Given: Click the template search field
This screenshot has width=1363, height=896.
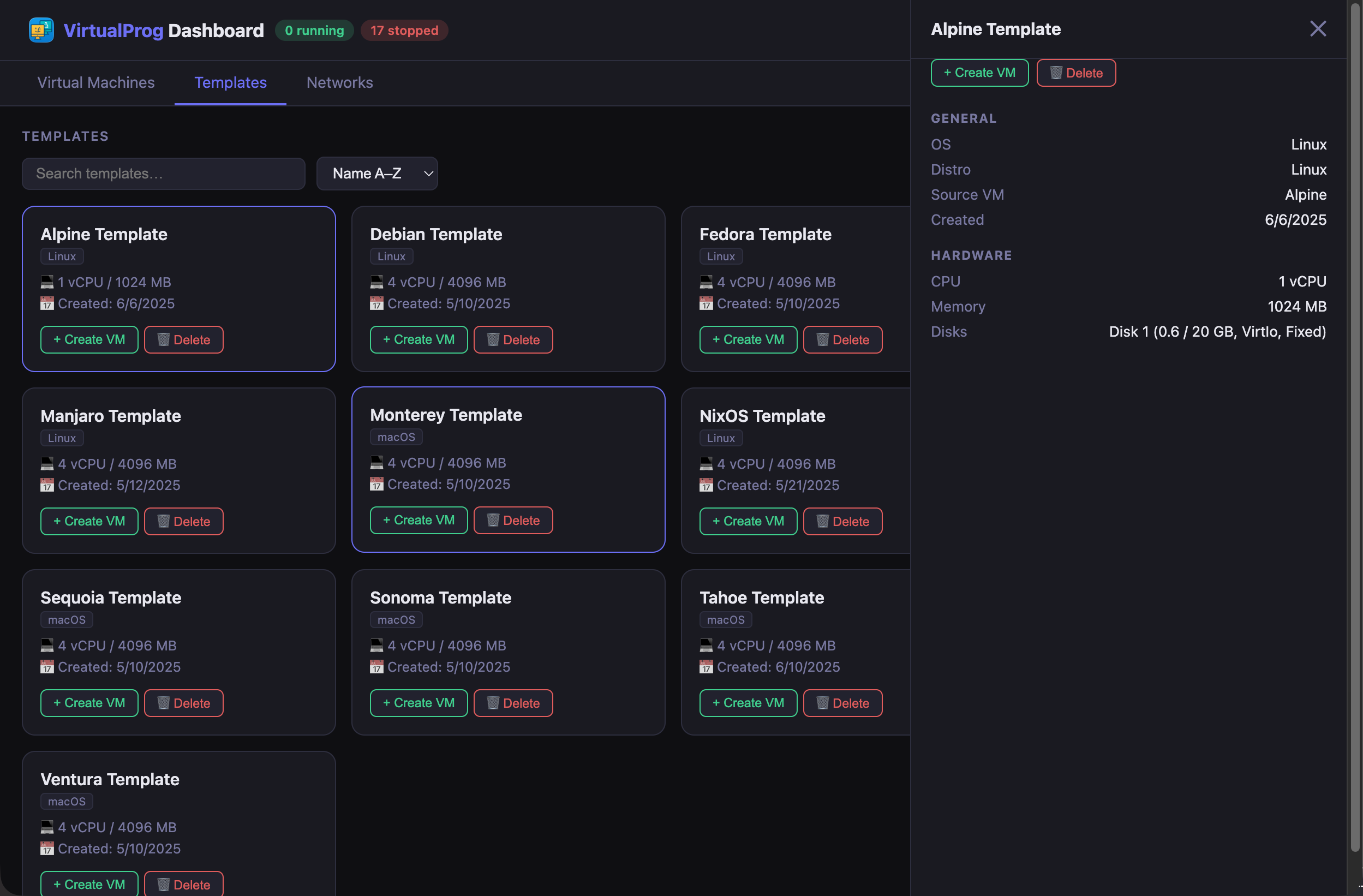Looking at the screenshot, I should click(164, 174).
